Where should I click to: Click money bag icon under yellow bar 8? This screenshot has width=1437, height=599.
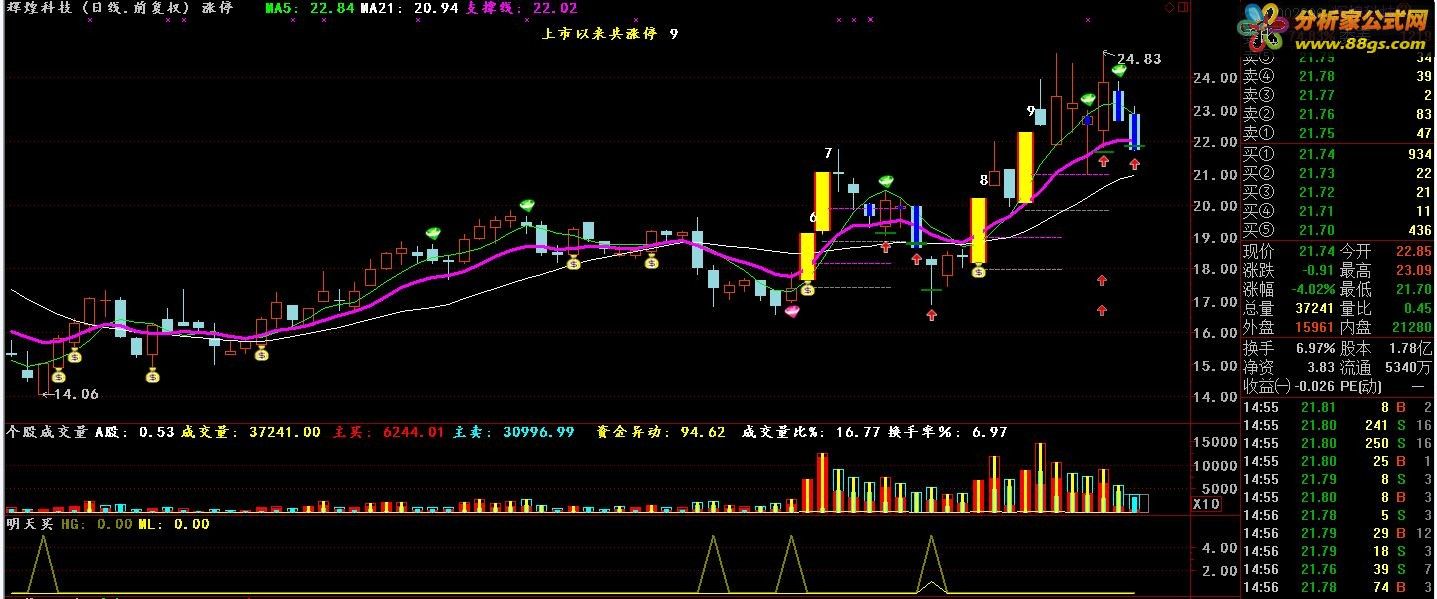click(978, 271)
